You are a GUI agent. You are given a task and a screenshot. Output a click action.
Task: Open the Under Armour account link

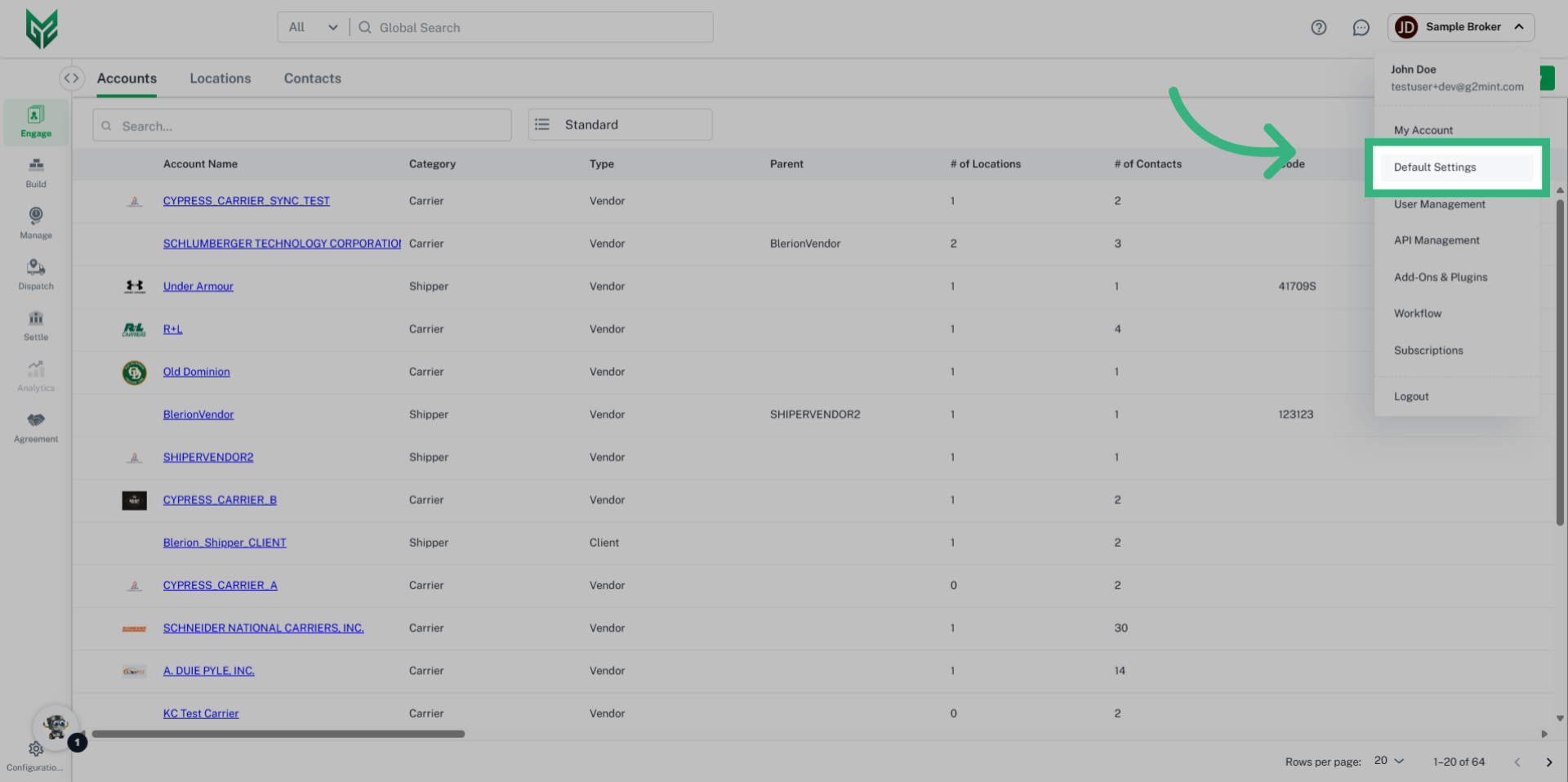(x=198, y=286)
